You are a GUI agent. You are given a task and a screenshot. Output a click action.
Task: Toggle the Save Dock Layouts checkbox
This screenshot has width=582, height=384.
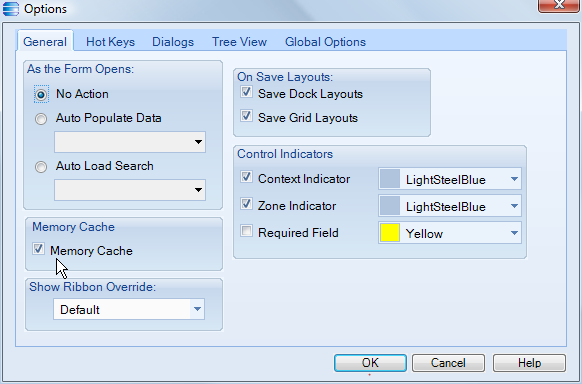click(246, 92)
